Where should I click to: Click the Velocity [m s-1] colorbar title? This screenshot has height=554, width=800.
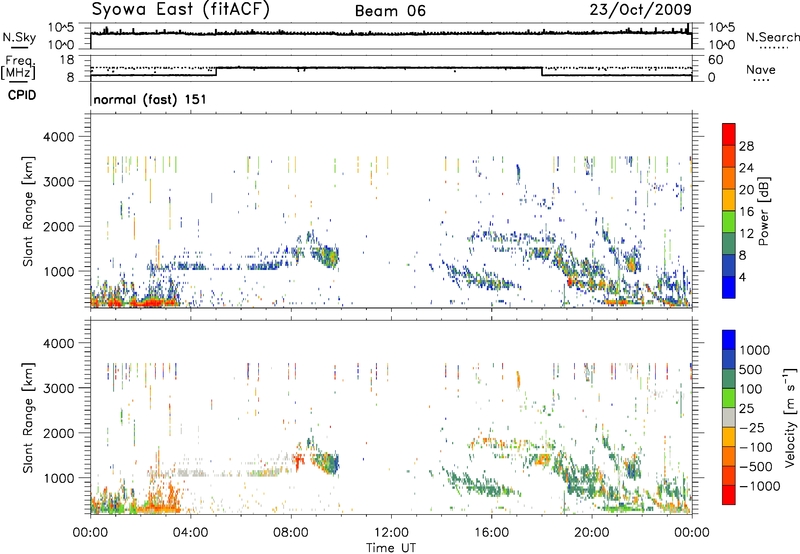tap(790, 417)
